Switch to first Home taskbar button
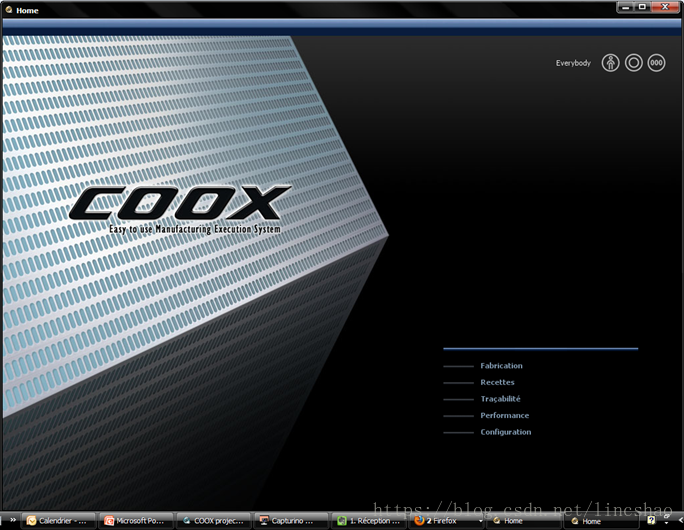The height and width of the screenshot is (530, 684). pos(523,521)
